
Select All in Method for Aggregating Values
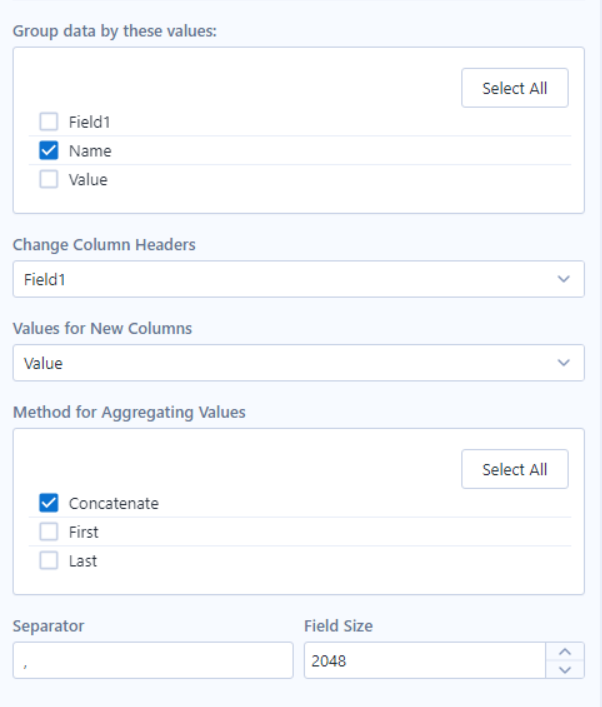coord(515,469)
